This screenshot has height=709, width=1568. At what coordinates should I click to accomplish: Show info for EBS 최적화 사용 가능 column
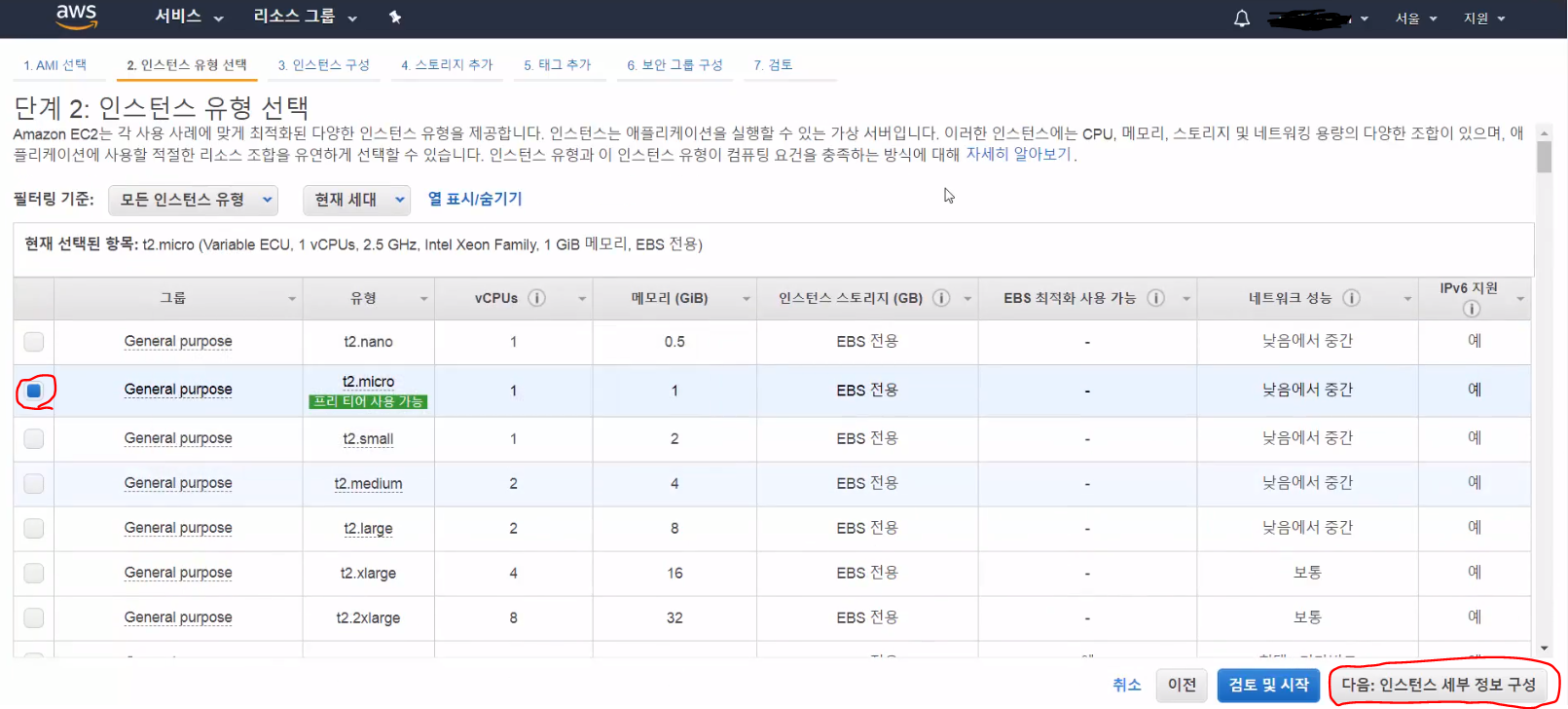tap(1156, 298)
